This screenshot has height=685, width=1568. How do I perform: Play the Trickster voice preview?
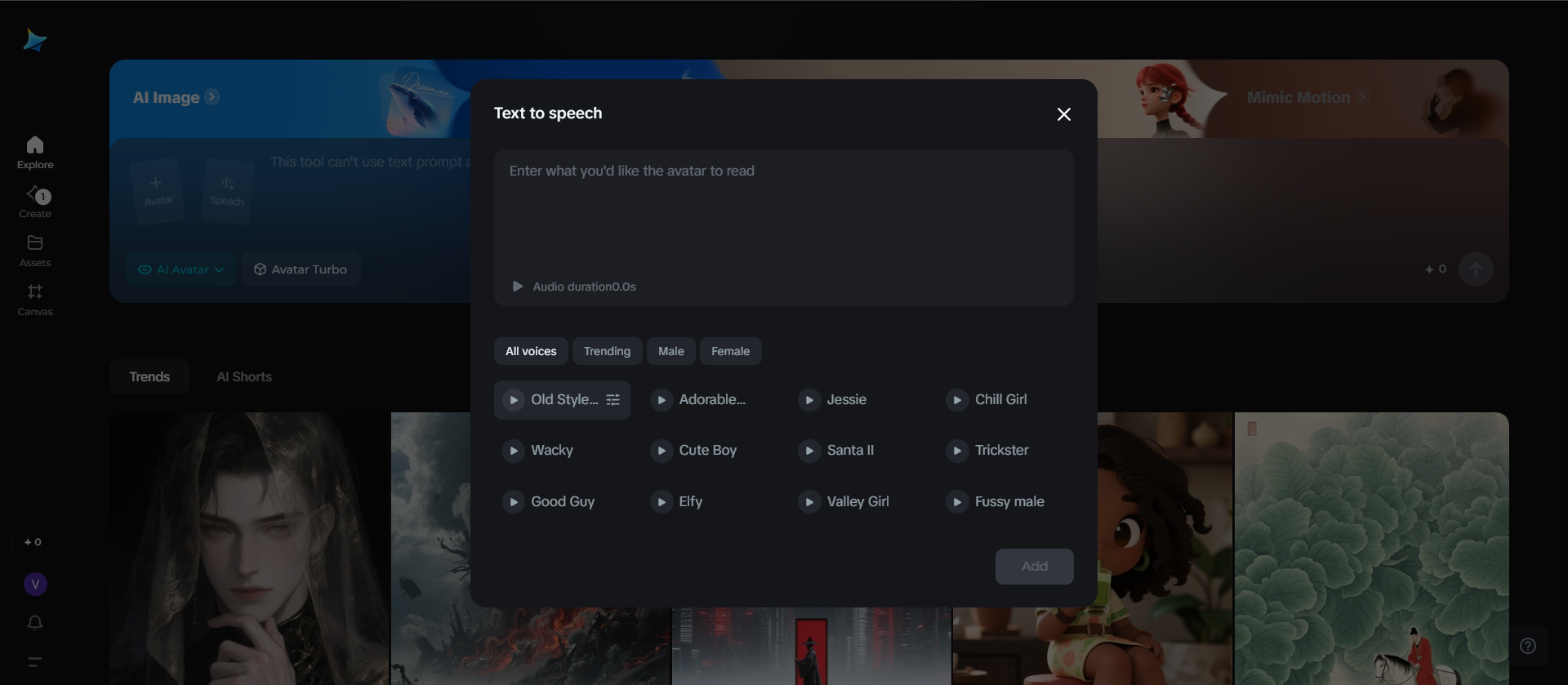(957, 451)
